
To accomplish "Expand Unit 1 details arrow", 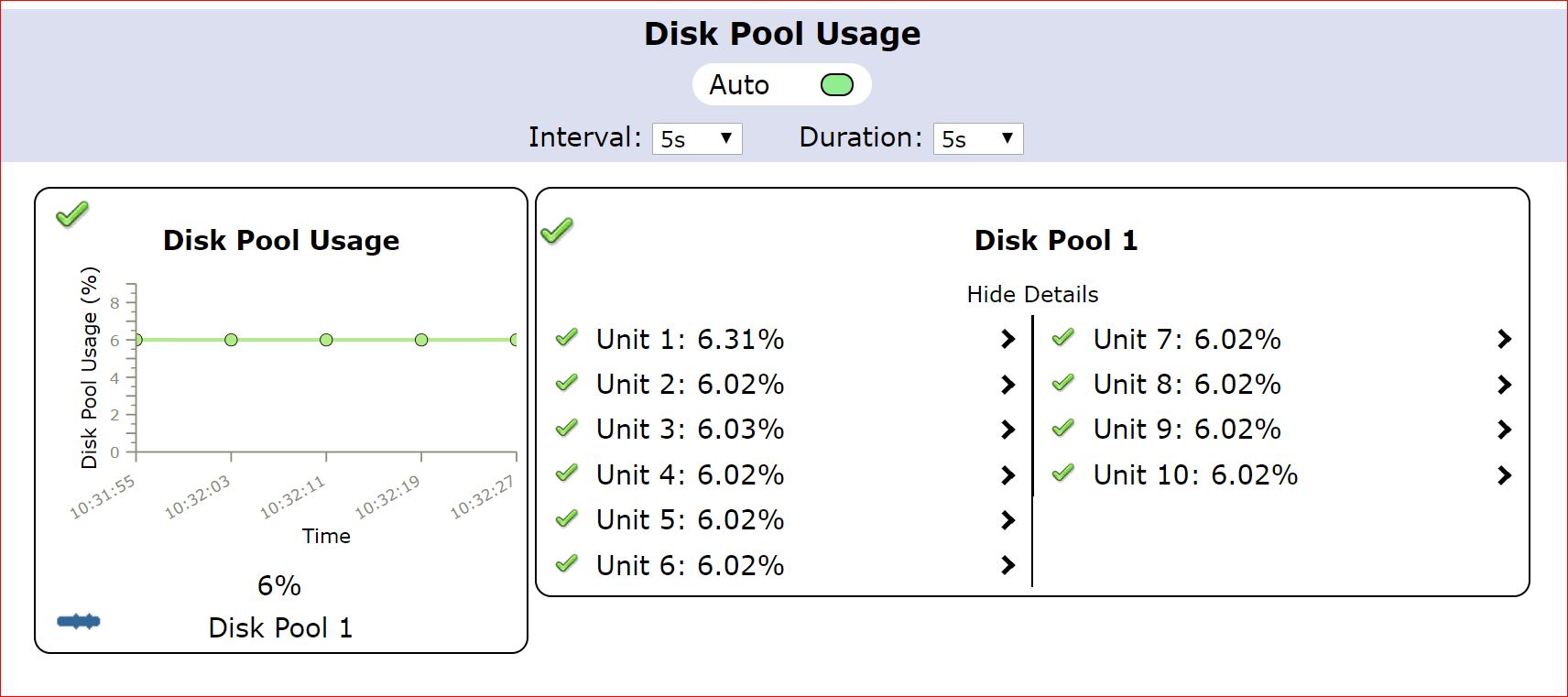I will pos(1008,339).
